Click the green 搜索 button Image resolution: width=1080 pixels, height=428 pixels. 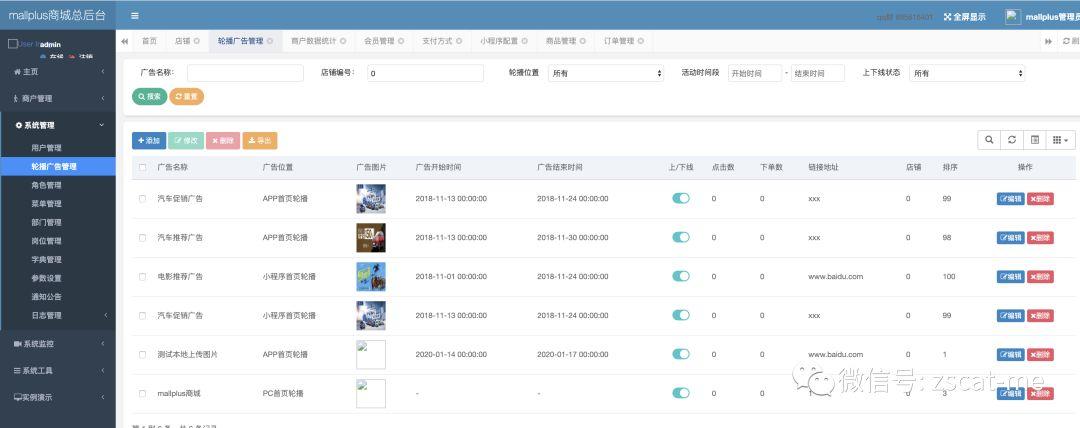point(149,96)
